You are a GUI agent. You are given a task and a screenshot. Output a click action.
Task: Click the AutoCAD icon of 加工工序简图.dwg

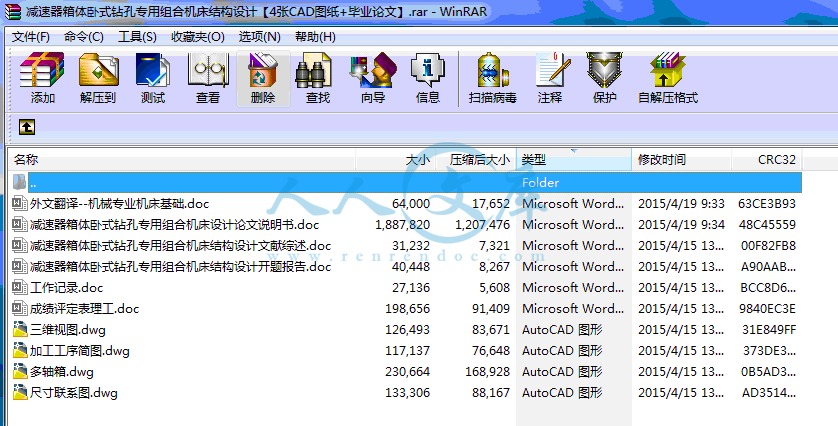point(20,350)
